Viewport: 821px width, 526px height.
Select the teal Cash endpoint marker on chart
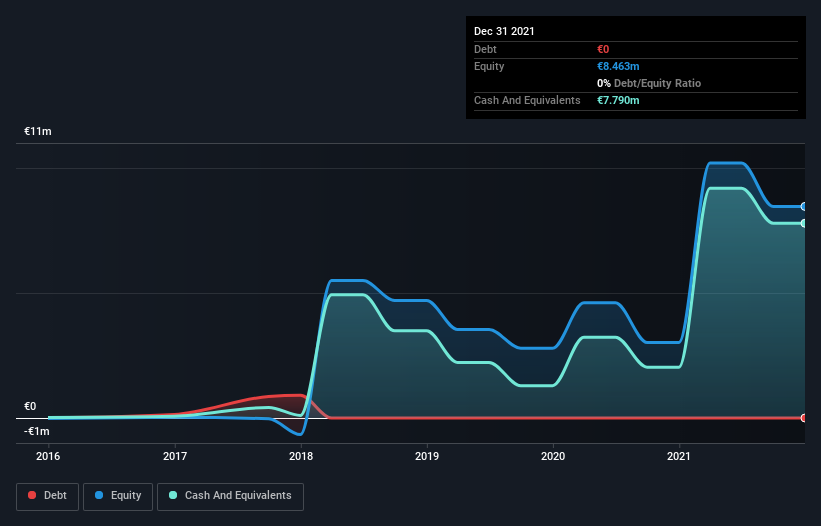tap(804, 223)
